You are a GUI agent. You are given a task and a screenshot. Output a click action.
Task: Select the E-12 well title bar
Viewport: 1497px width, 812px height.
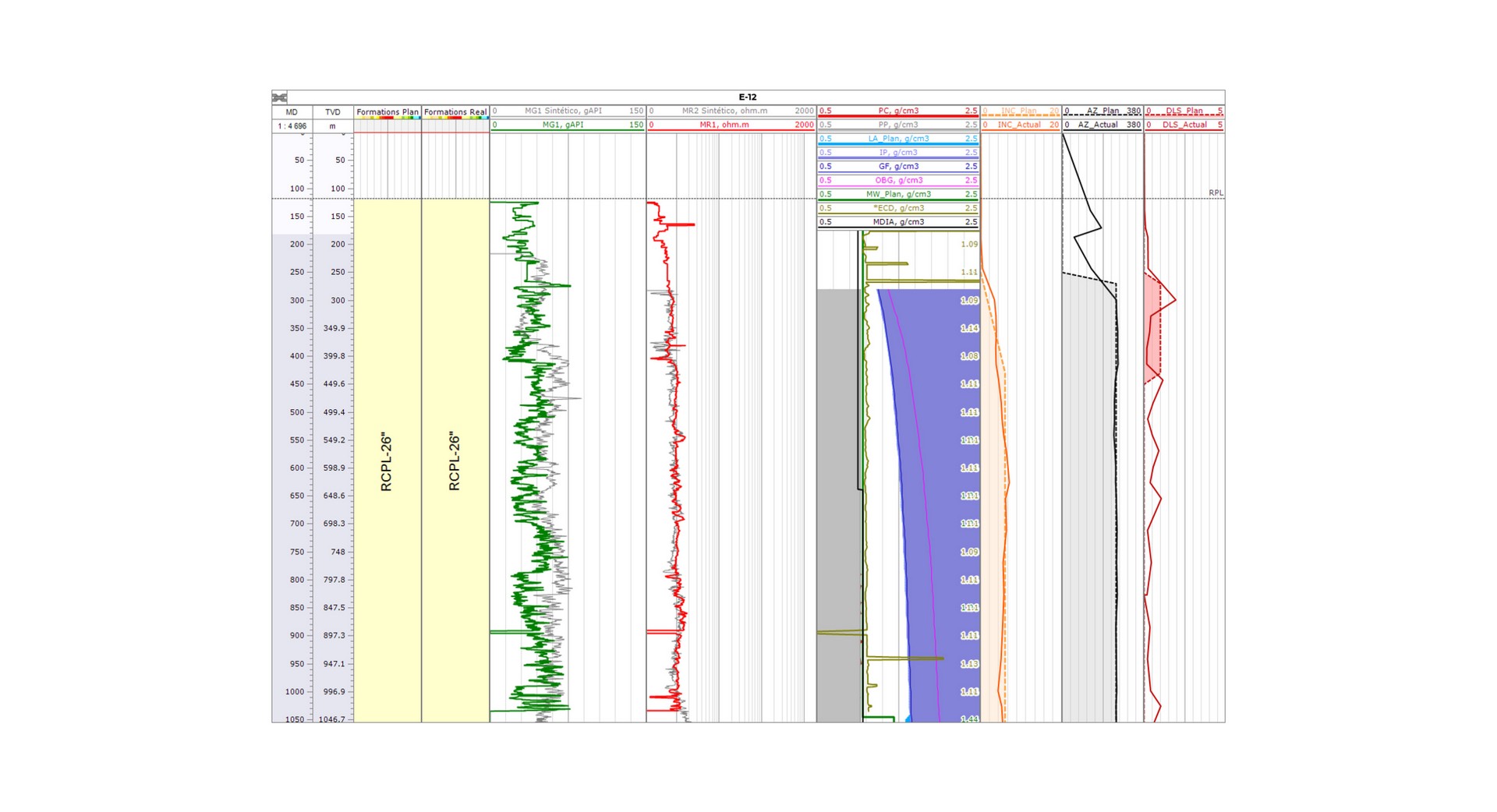(x=747, y=97)
